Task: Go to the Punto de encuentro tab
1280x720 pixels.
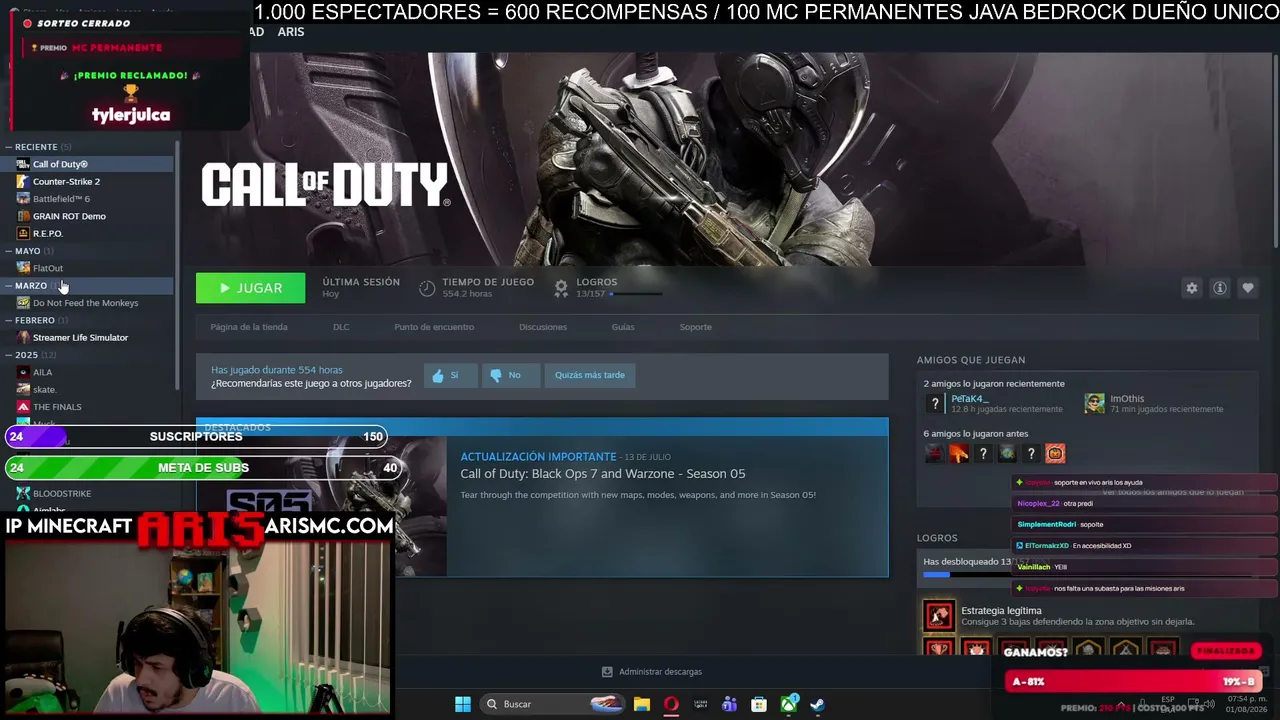Action: [434, 327]
